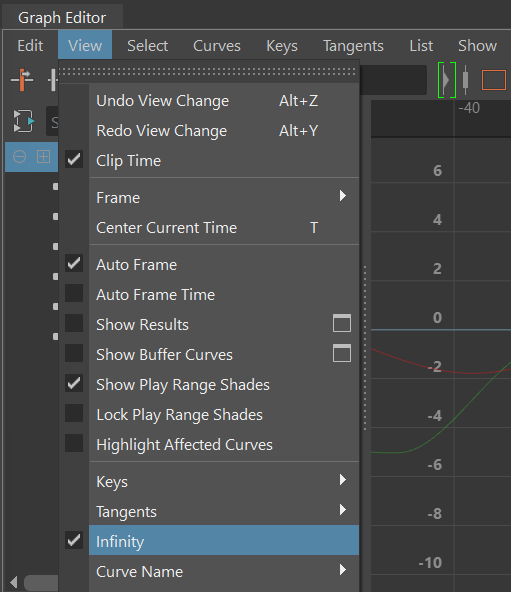The height and width of the screenshot is (592, 511).
Task: Disable the Auto Frame checkbox
Action: tap(74, 264)
